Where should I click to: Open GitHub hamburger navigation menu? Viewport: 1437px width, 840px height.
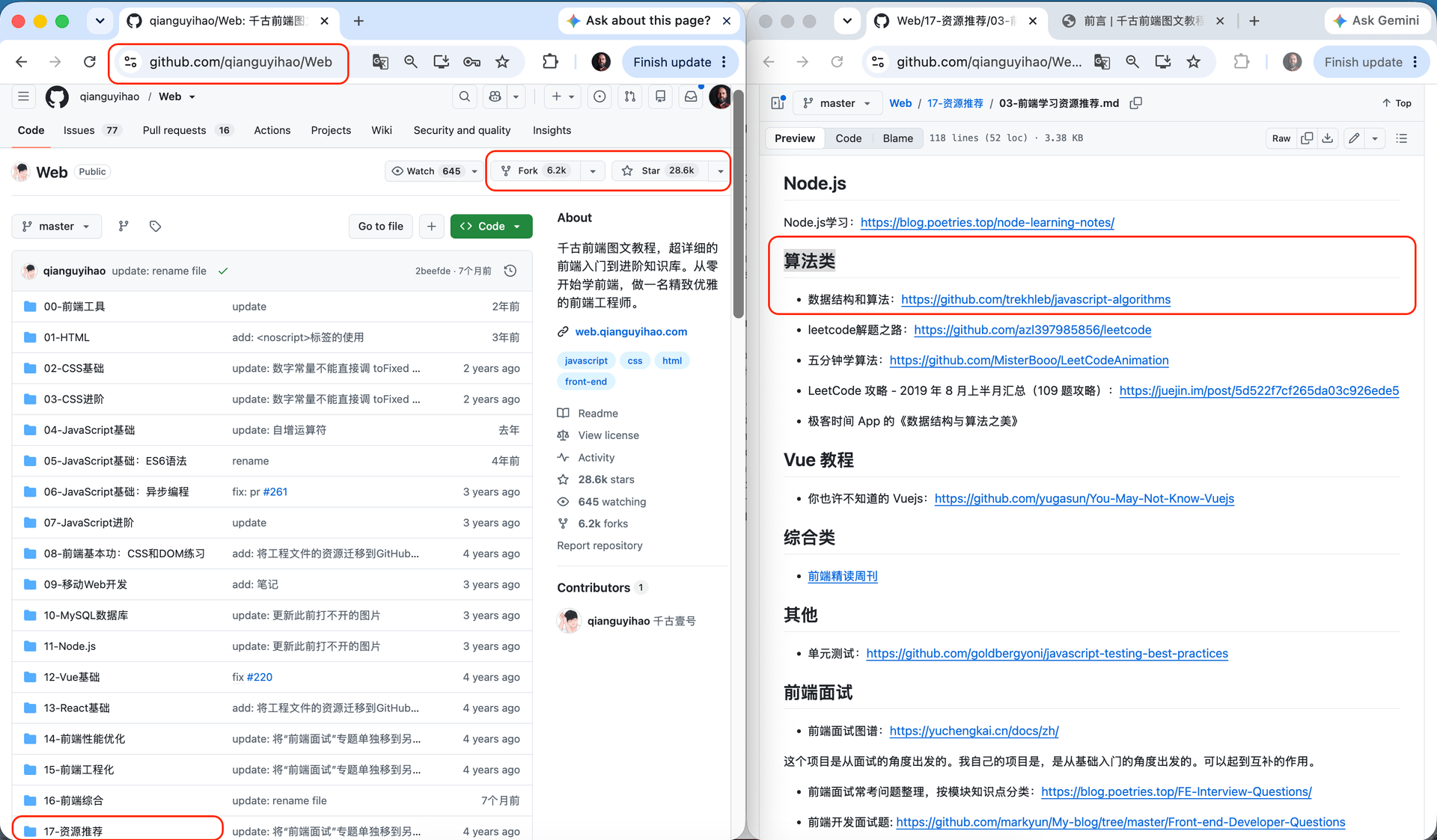click(24, 96)
